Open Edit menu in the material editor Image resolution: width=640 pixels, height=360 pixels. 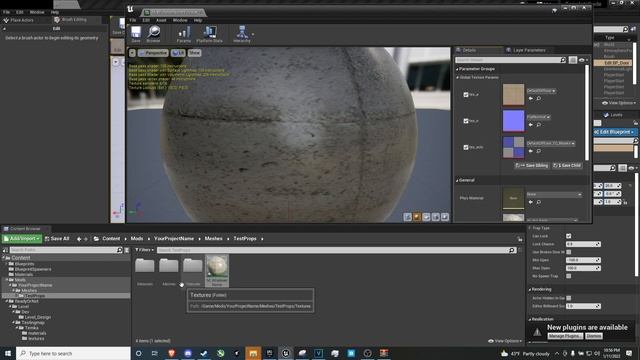[x=146, y=20]
